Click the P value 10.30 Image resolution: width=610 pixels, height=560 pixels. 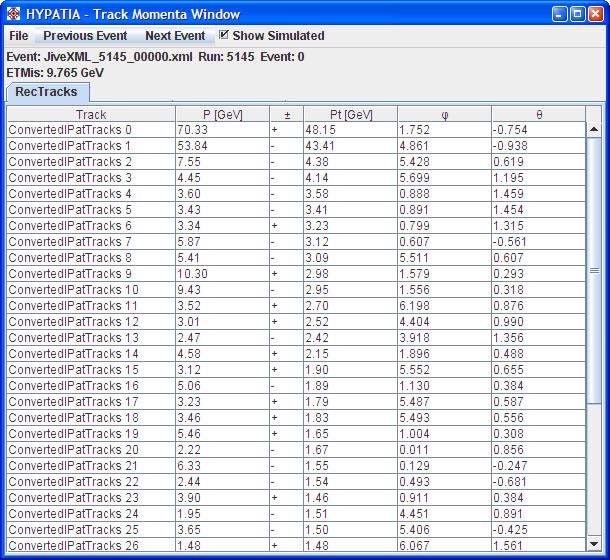coord(193,274)
